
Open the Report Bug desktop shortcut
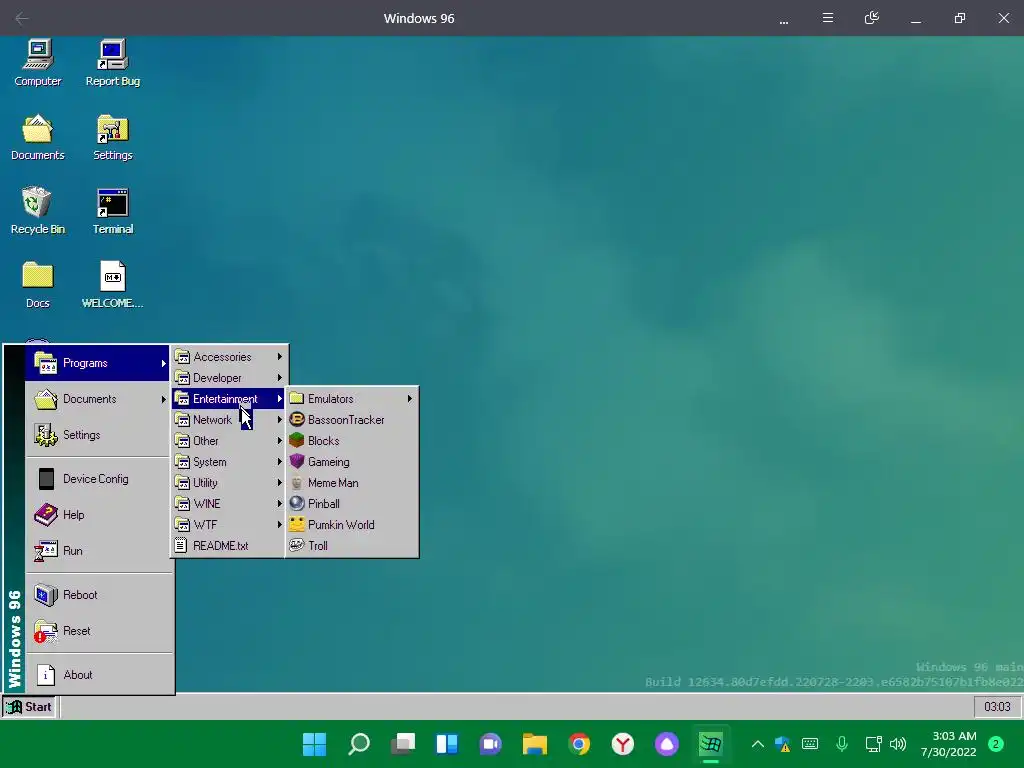tap(112, 63)
